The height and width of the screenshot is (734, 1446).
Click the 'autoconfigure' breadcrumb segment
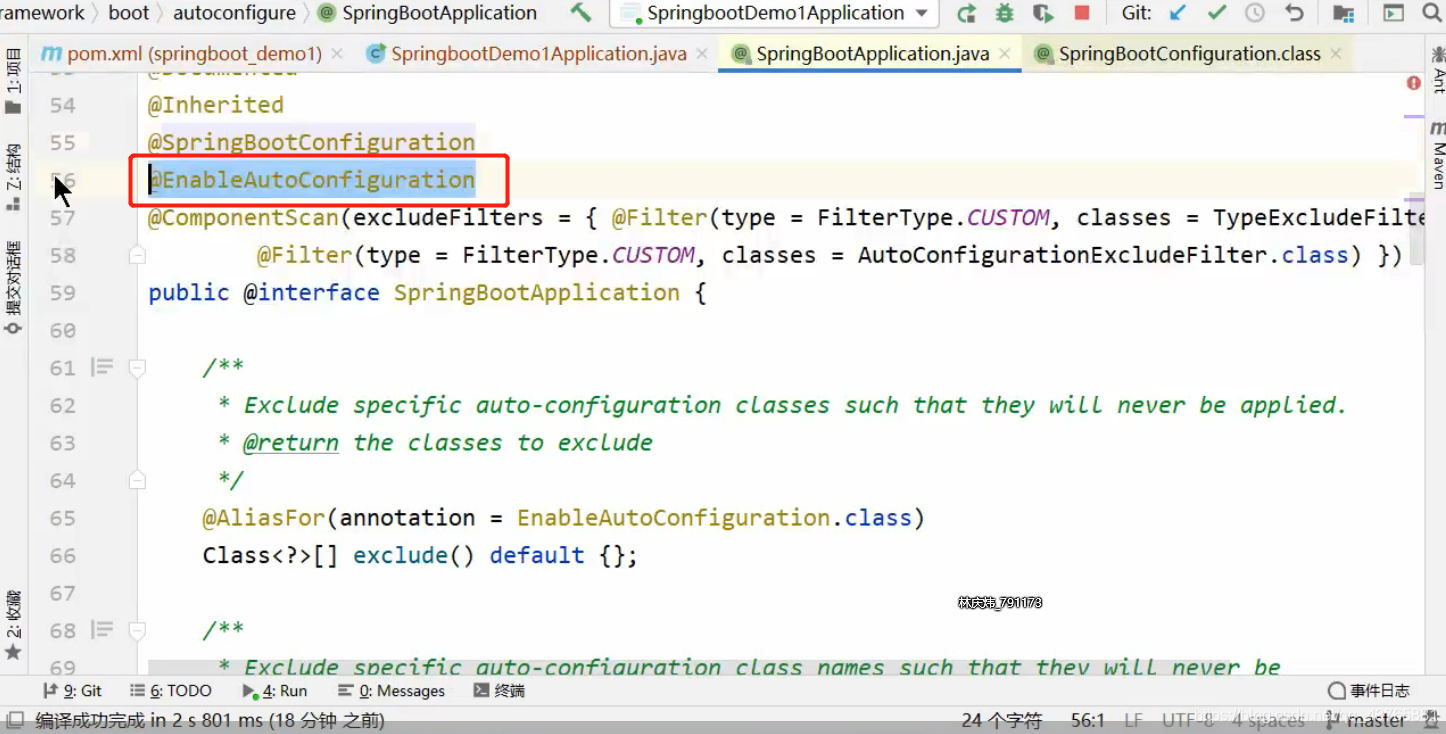coord(234,13)
